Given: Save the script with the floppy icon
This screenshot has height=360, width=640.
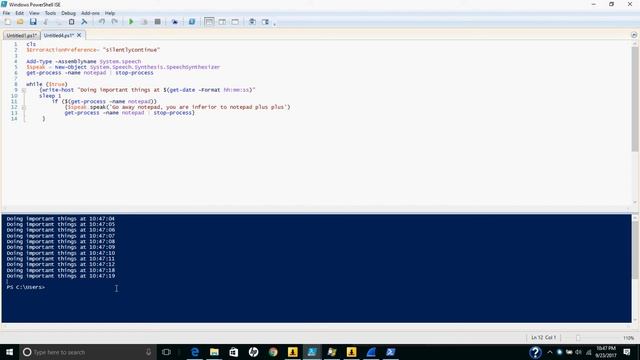Looking at the screenshot, I should 33,22.
